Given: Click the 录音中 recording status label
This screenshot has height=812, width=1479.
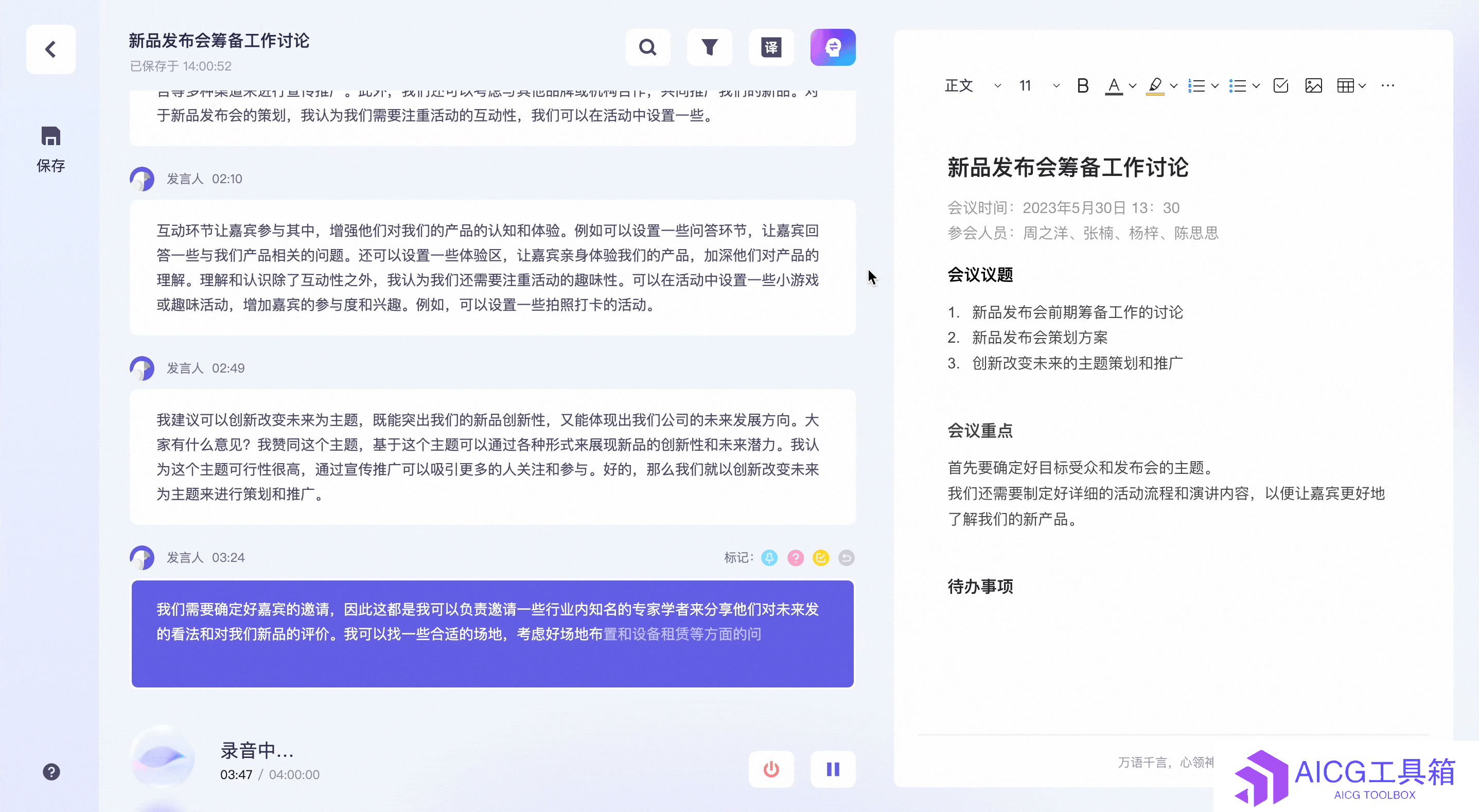Looking at the screenshot, I should coord(257,751).
